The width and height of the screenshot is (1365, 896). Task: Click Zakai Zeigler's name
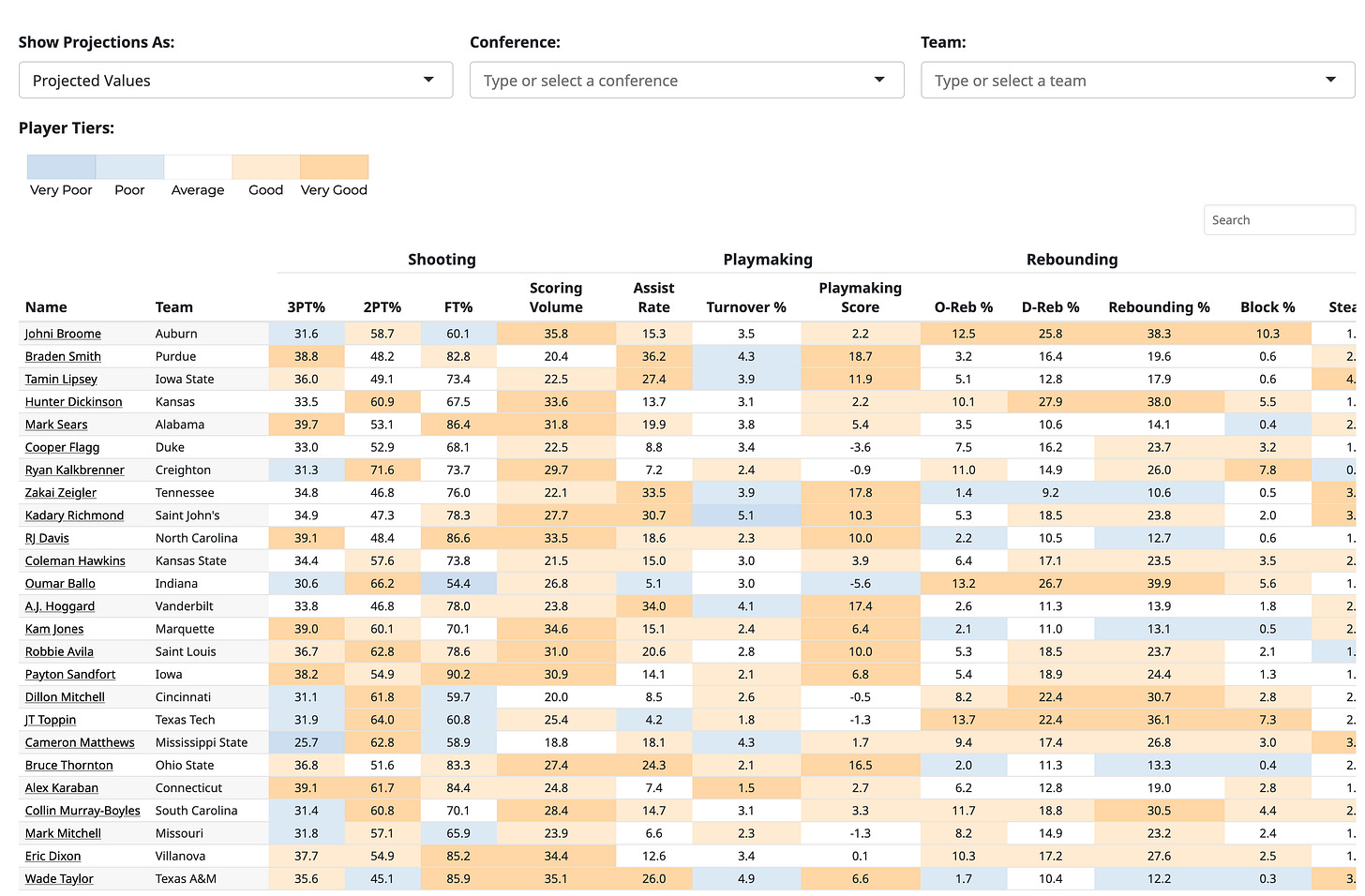[x=61, y=492]
